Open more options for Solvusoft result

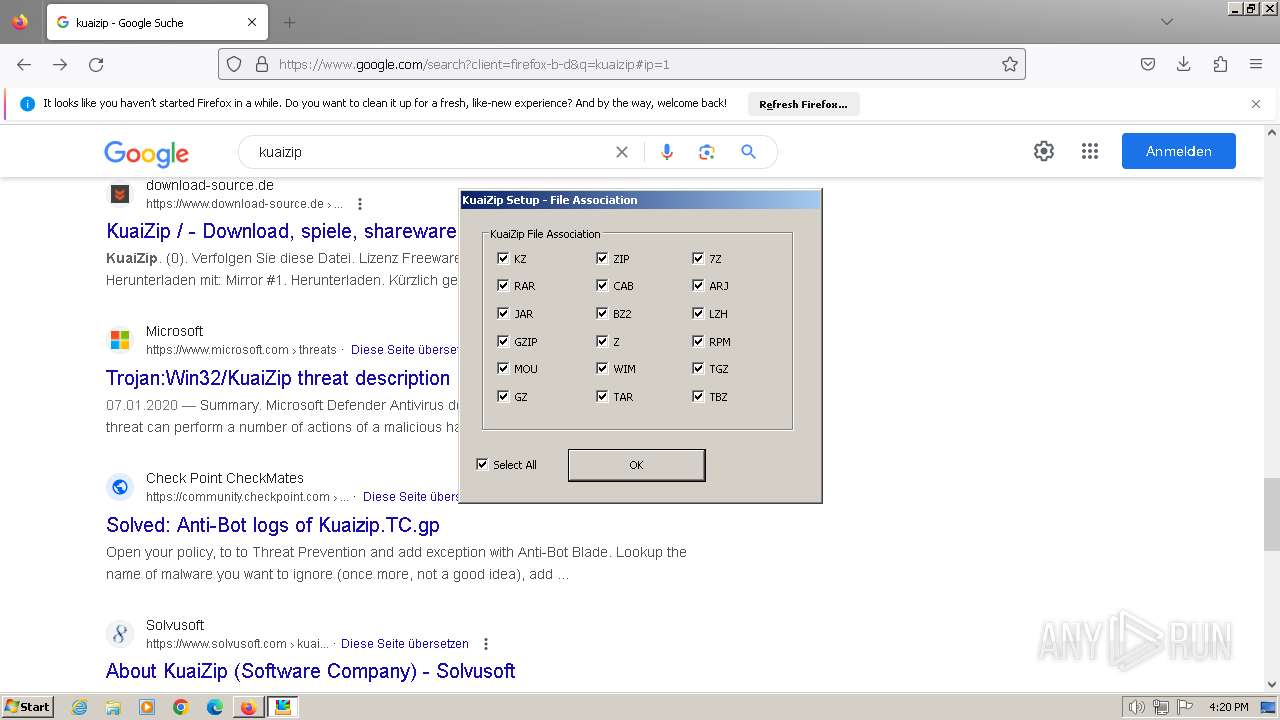pos(486,644)
